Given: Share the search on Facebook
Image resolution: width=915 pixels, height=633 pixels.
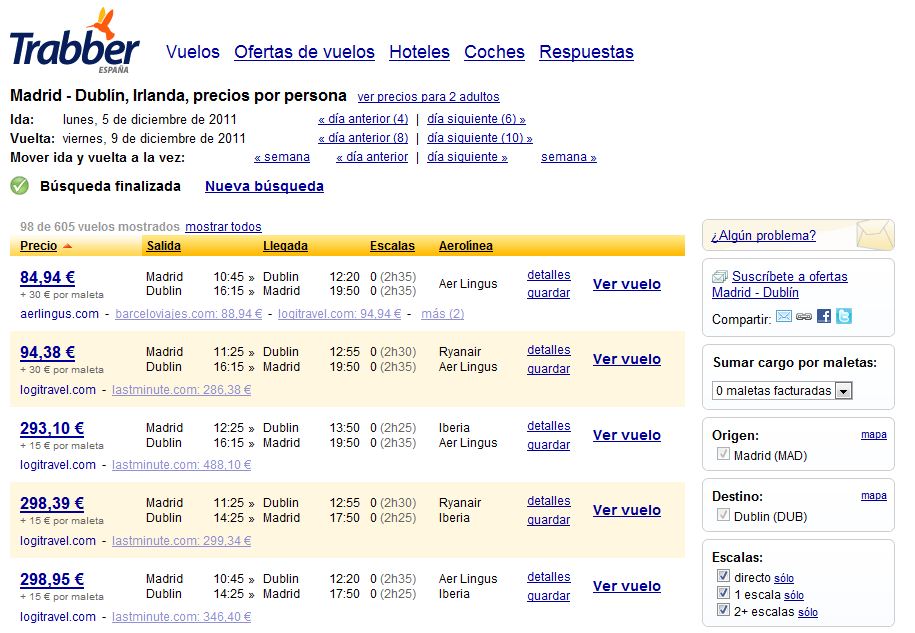Looking at the screenshot, I should 824,316.
